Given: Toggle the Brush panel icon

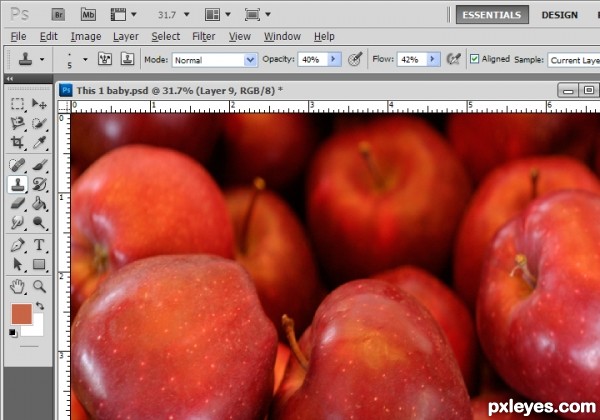Looking at the screenshot, I should (x=105, y=59).
